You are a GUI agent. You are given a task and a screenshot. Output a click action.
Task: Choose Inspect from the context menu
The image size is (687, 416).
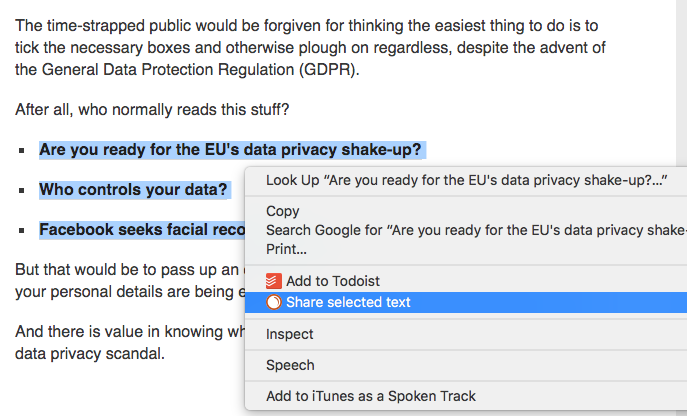466,334
